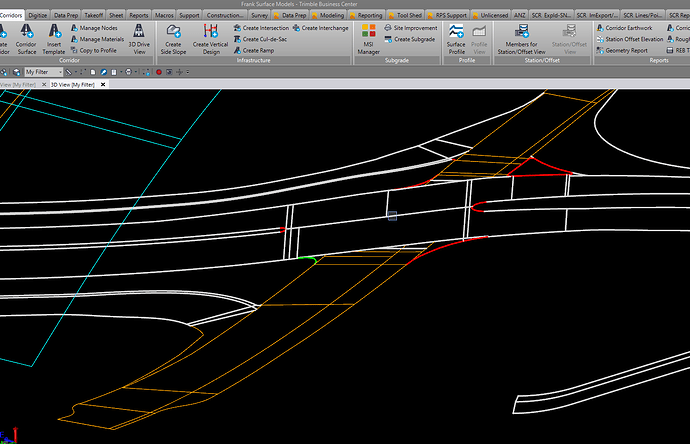
Task: Open the My Filter dropdown
Action: pyautogui.click(x=44, y=72)
